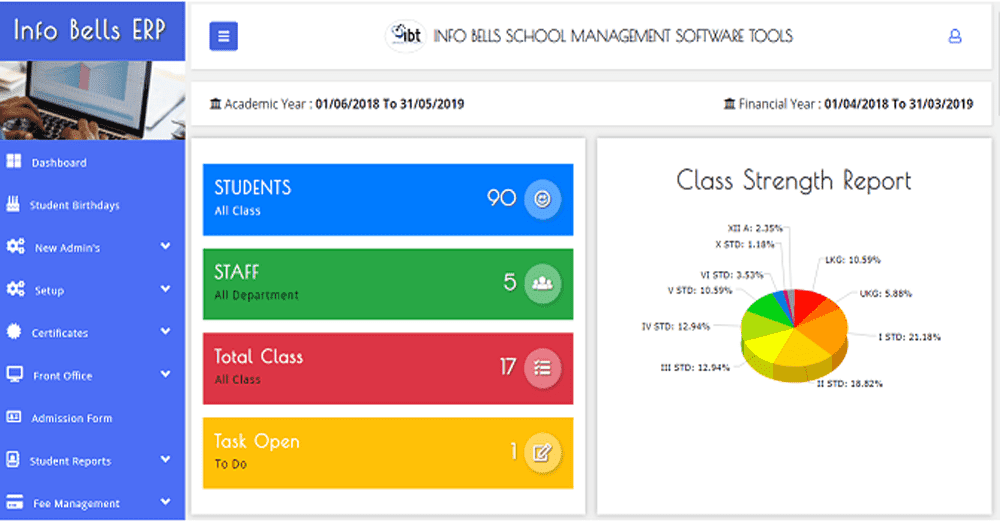Select Setup sidebar item

pyautogui.click(x=92, y=290)
